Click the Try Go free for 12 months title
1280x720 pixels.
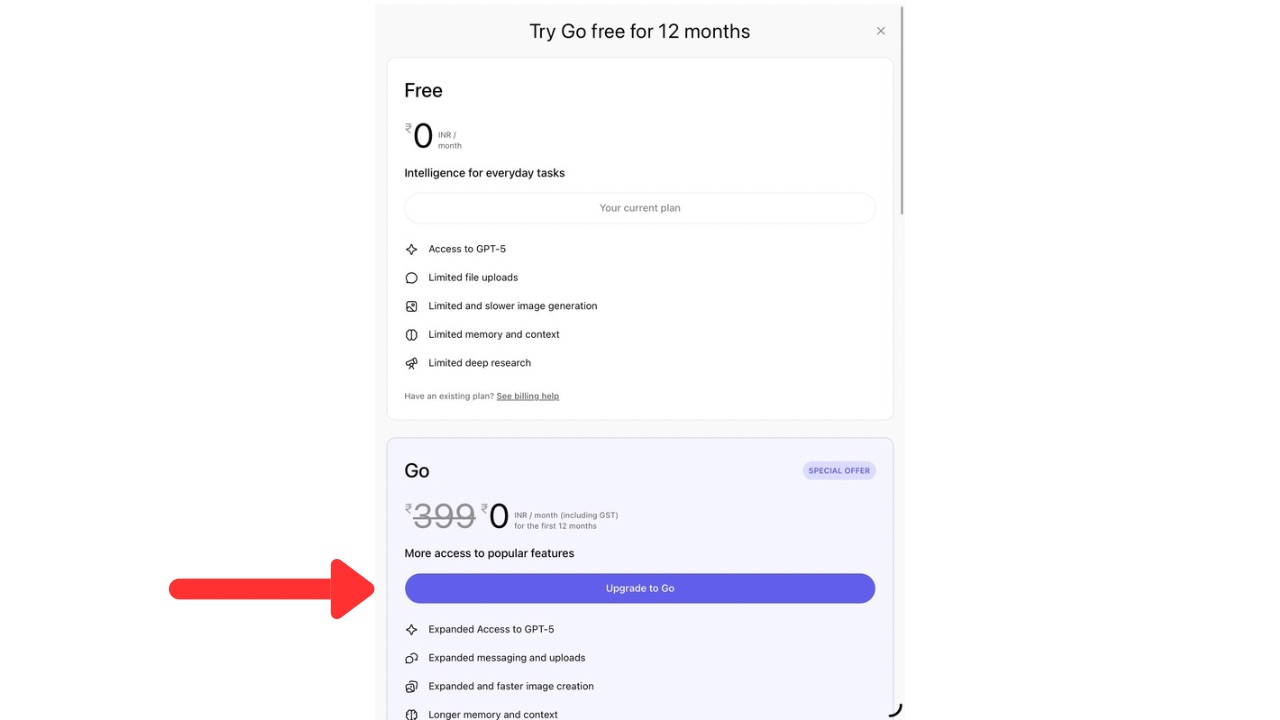639,31
